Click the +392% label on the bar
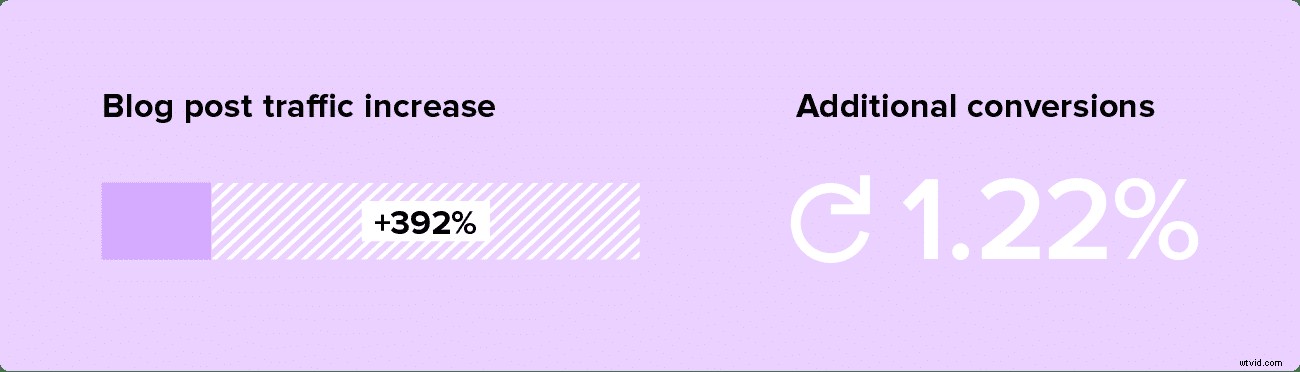Screen dimensions: 1300x372 tap(425, 224)
